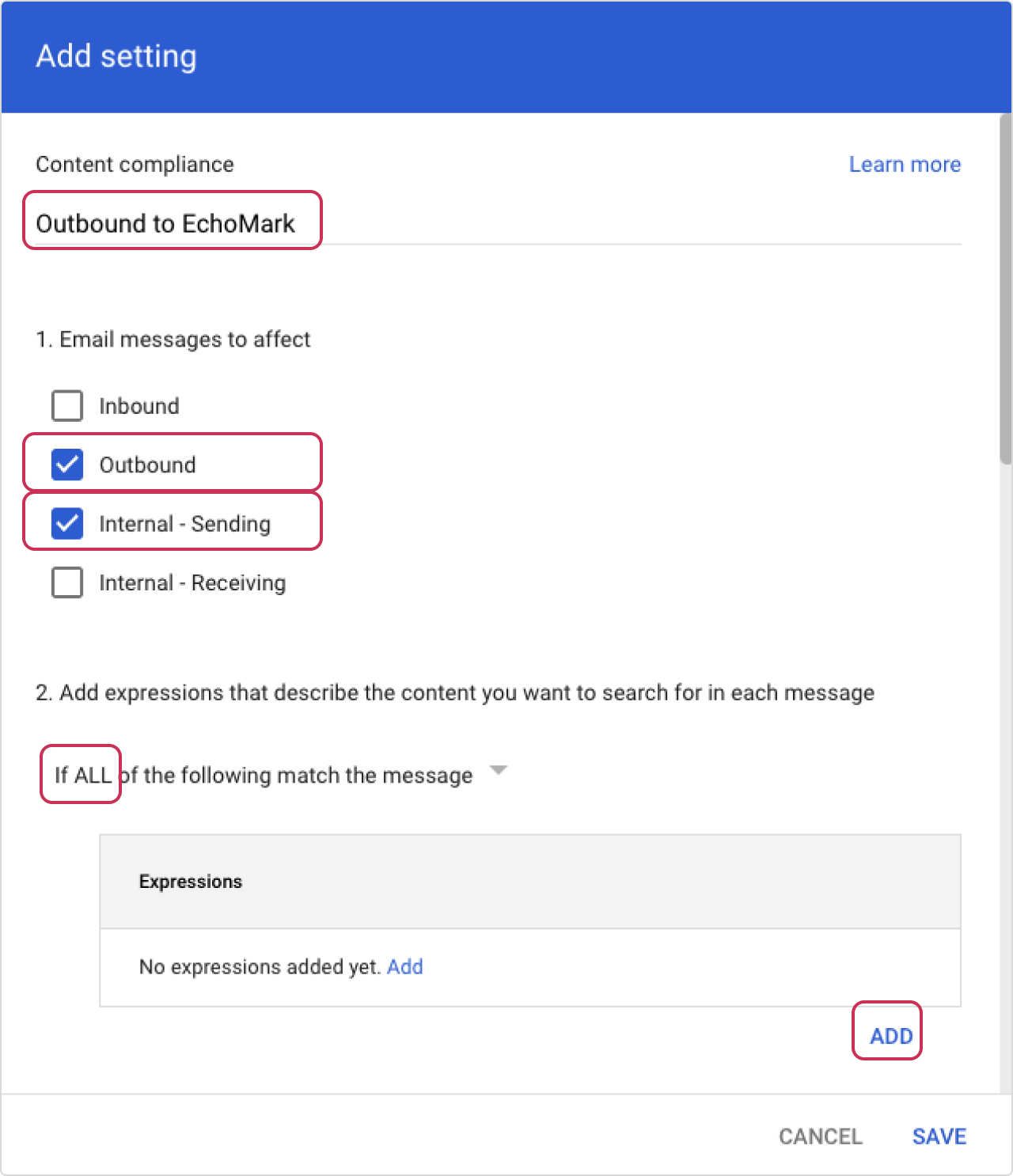
Task: Click the Outbound to EchoMark name field
Action: coord(498,224)
